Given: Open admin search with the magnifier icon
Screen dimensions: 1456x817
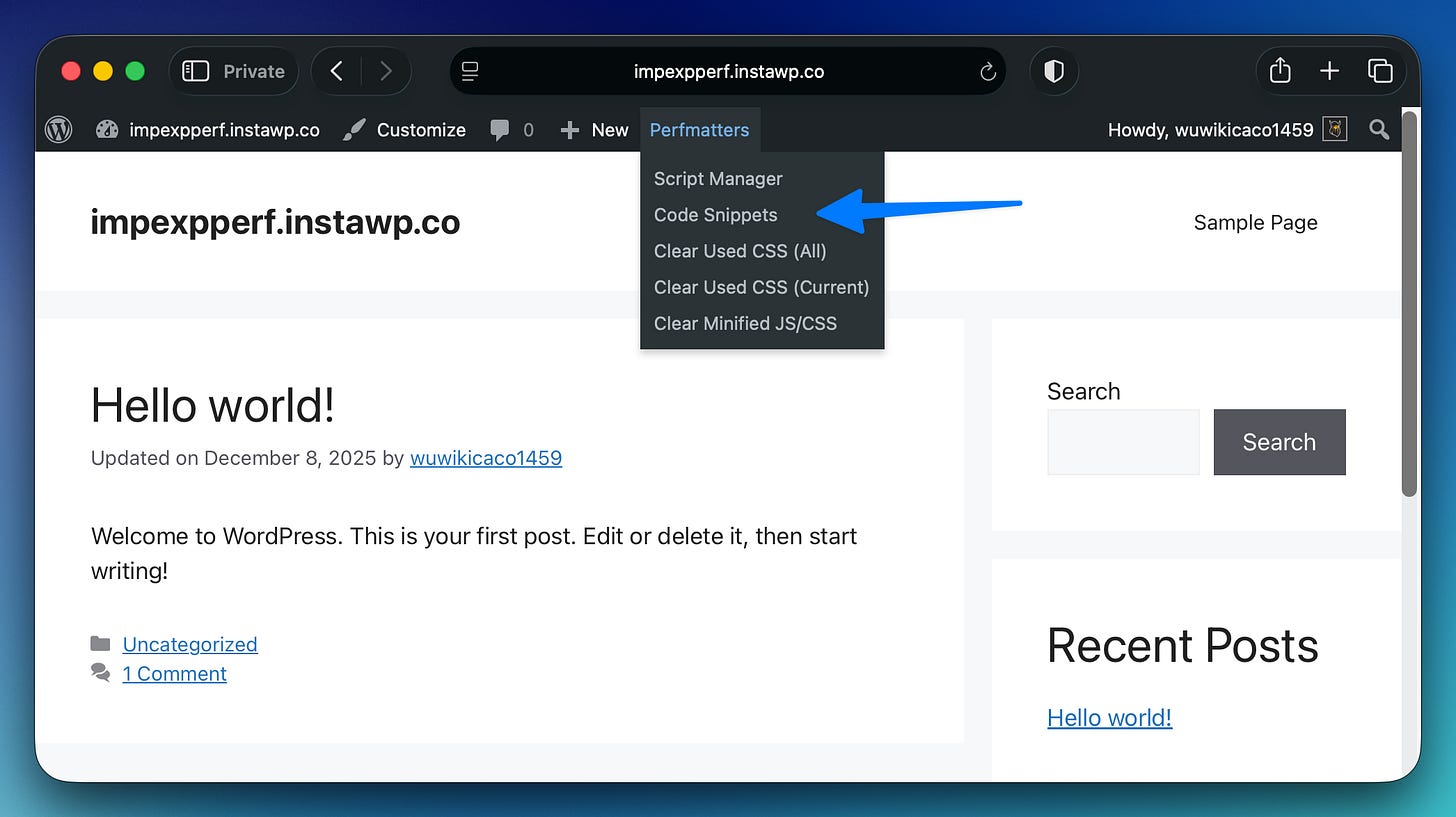Looking at the screenshot, I should 1379,129.
